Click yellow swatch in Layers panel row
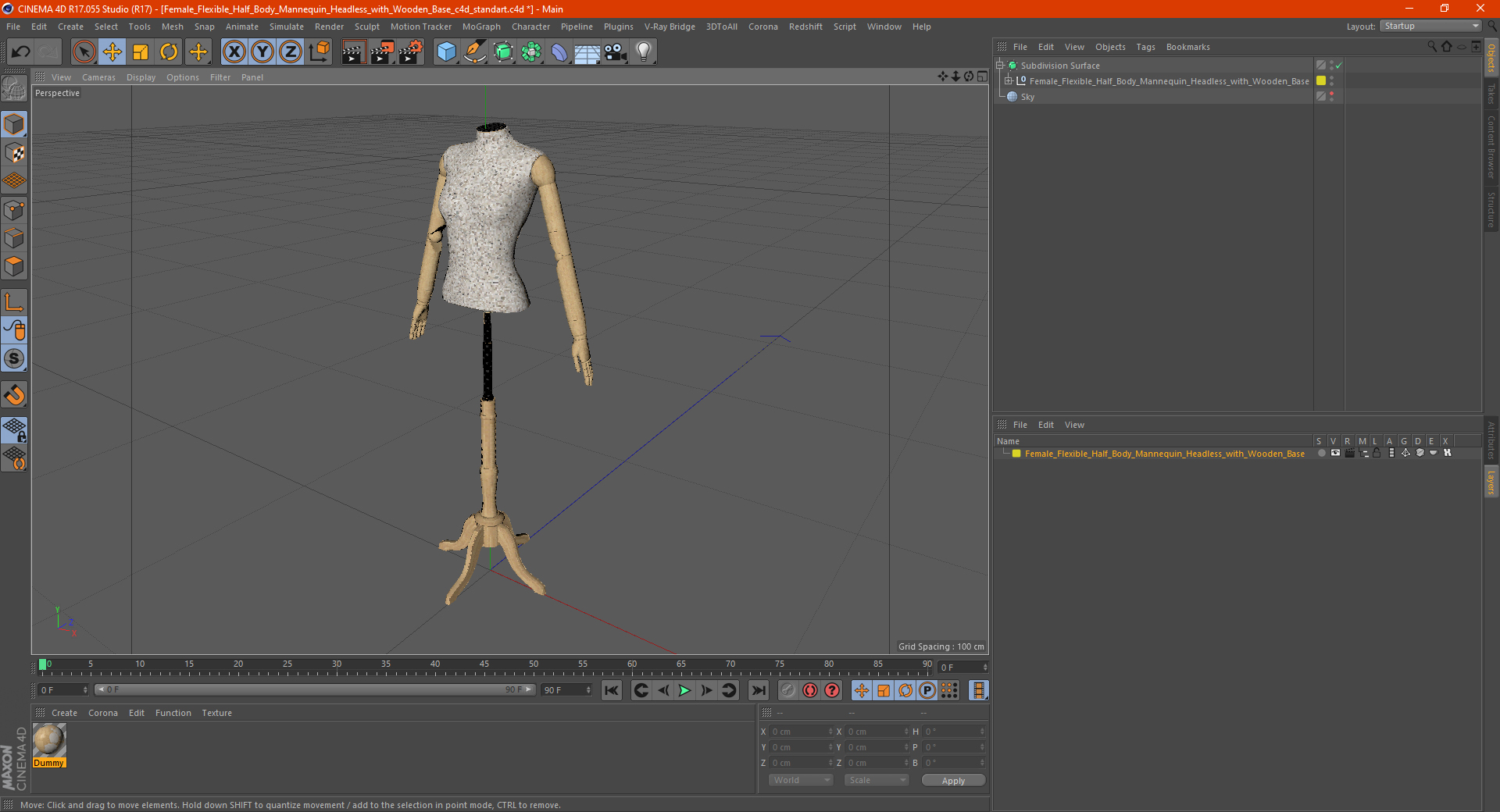The image size is (1500, 812). 1016,454
